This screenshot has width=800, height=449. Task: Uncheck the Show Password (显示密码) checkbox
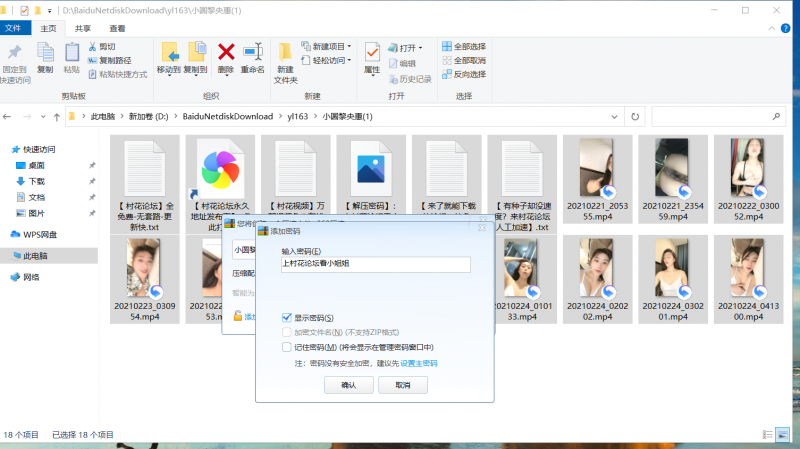[287, 317]
